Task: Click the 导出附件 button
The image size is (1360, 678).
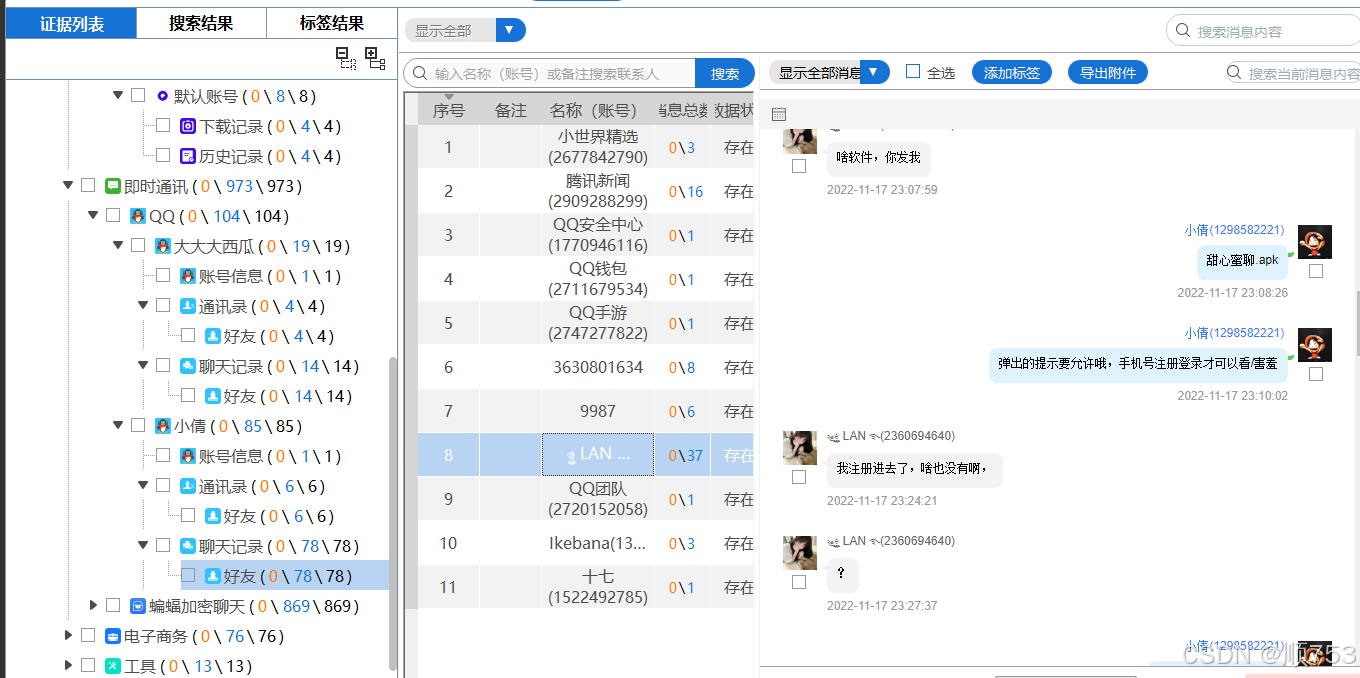Action: 1107,71
